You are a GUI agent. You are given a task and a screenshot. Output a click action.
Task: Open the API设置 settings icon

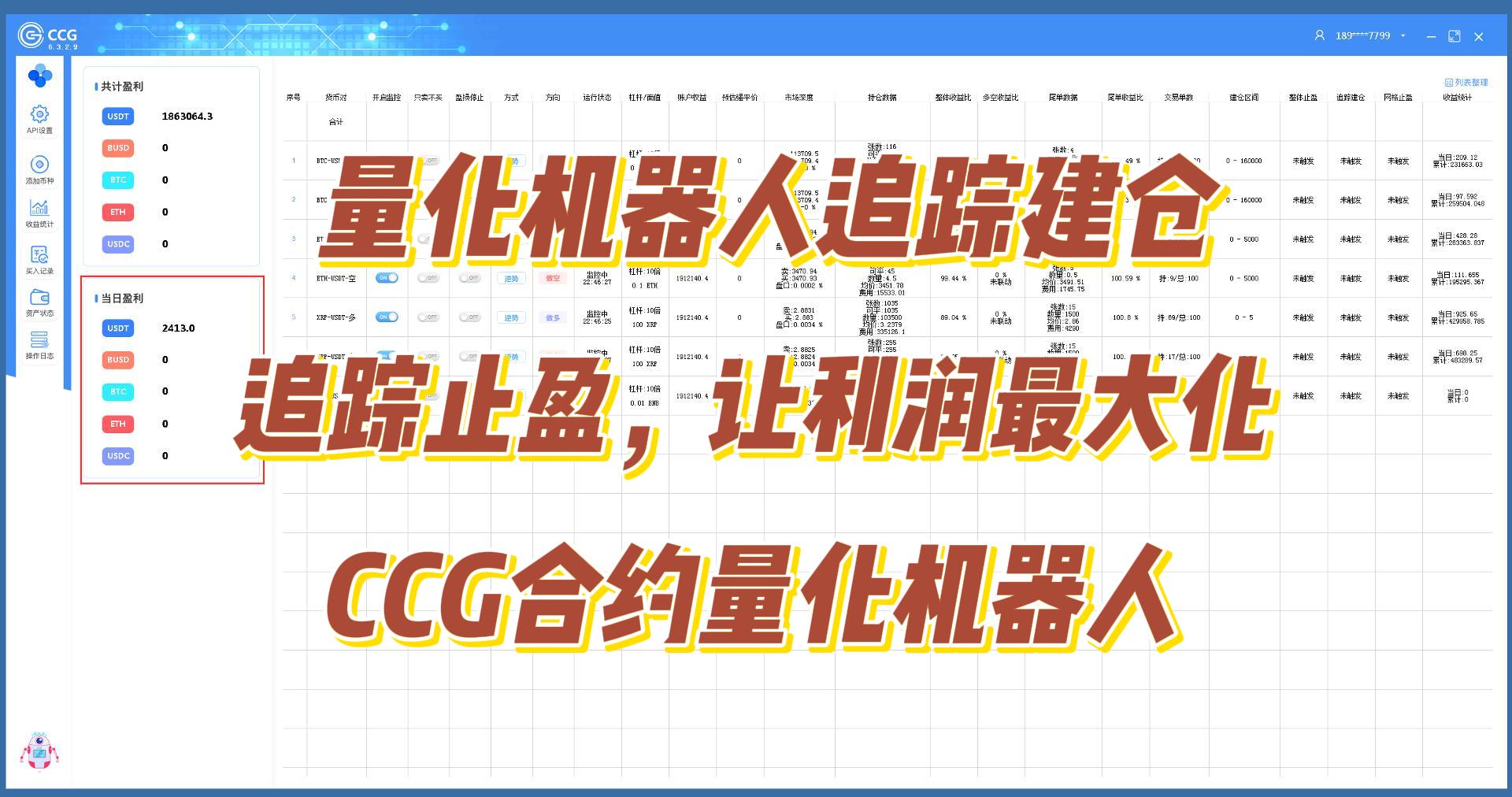pyautogui.click(x=39, y=114)
